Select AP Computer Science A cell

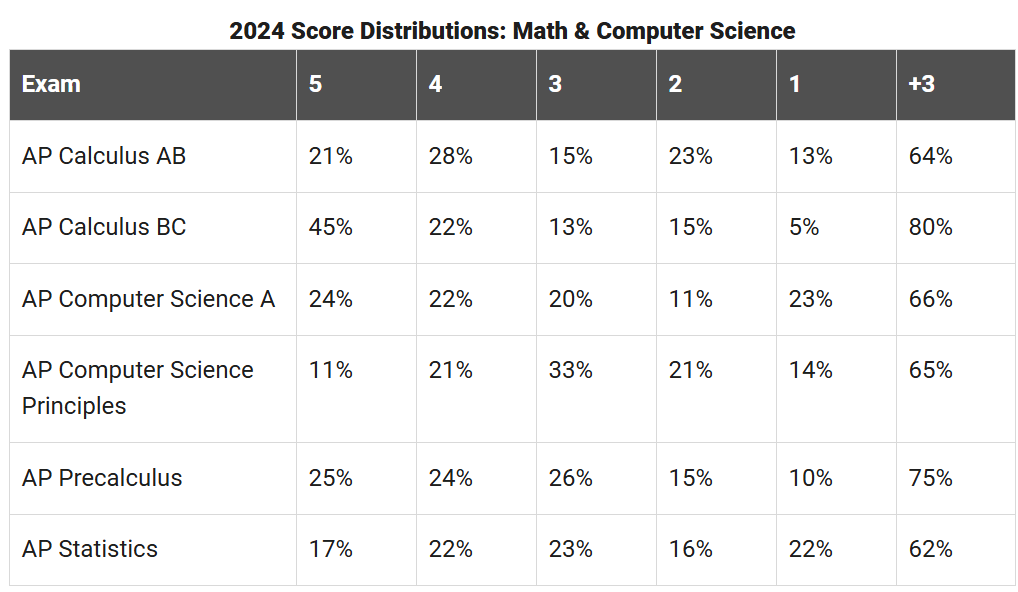point(149,299)
